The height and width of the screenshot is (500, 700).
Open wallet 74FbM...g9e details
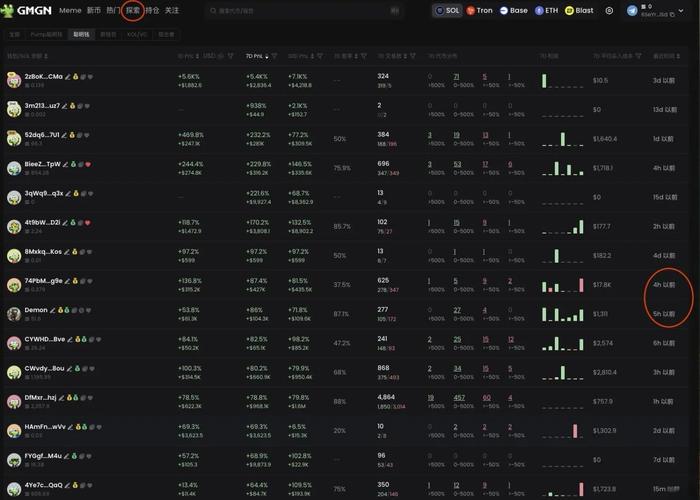[x=43, y=281]
